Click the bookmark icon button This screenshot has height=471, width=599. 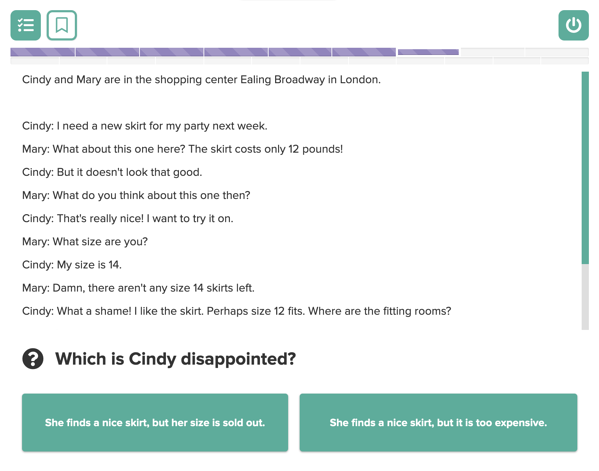[62, 25]
